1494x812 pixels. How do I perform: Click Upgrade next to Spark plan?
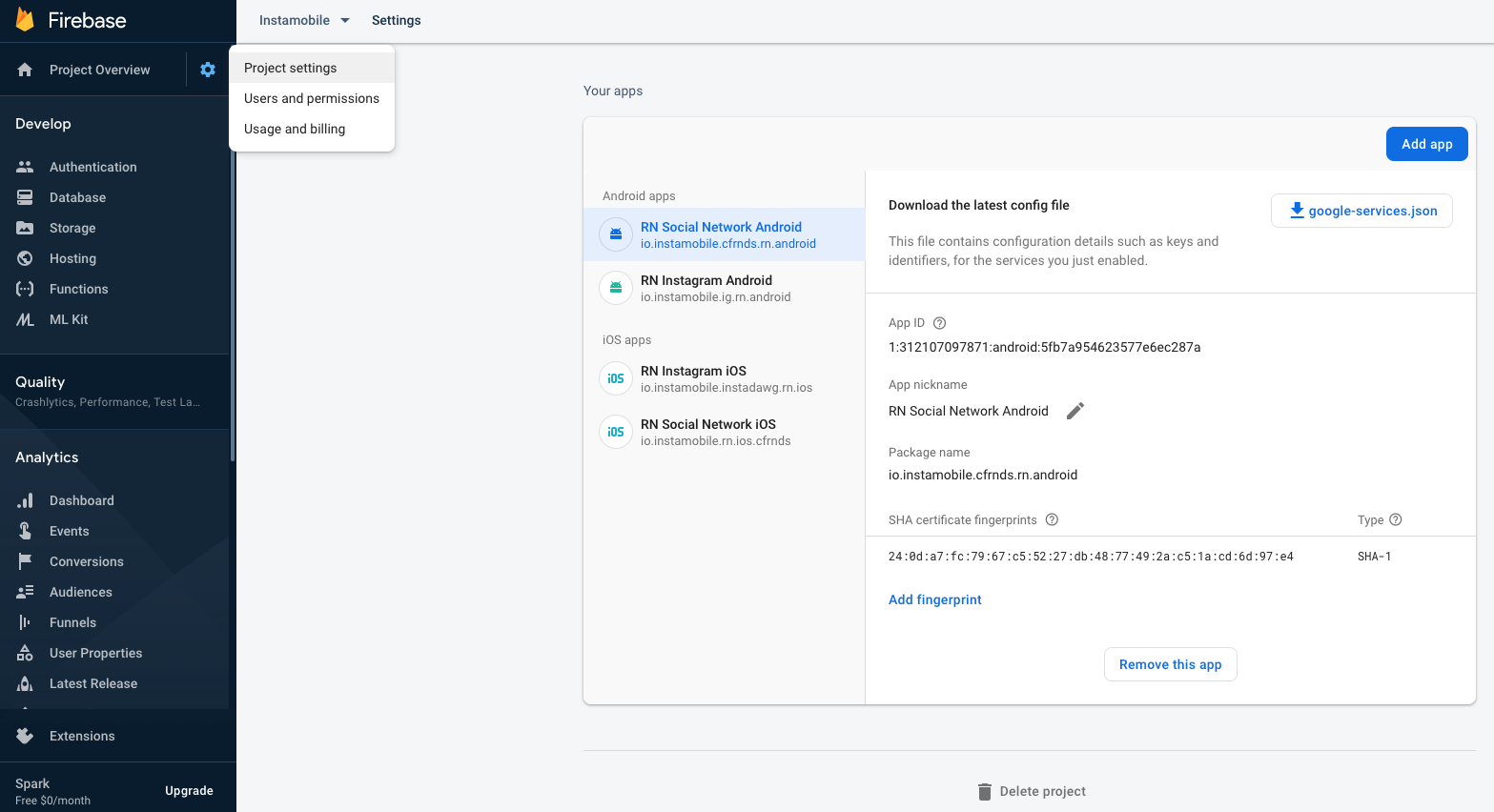pos(189,791)
